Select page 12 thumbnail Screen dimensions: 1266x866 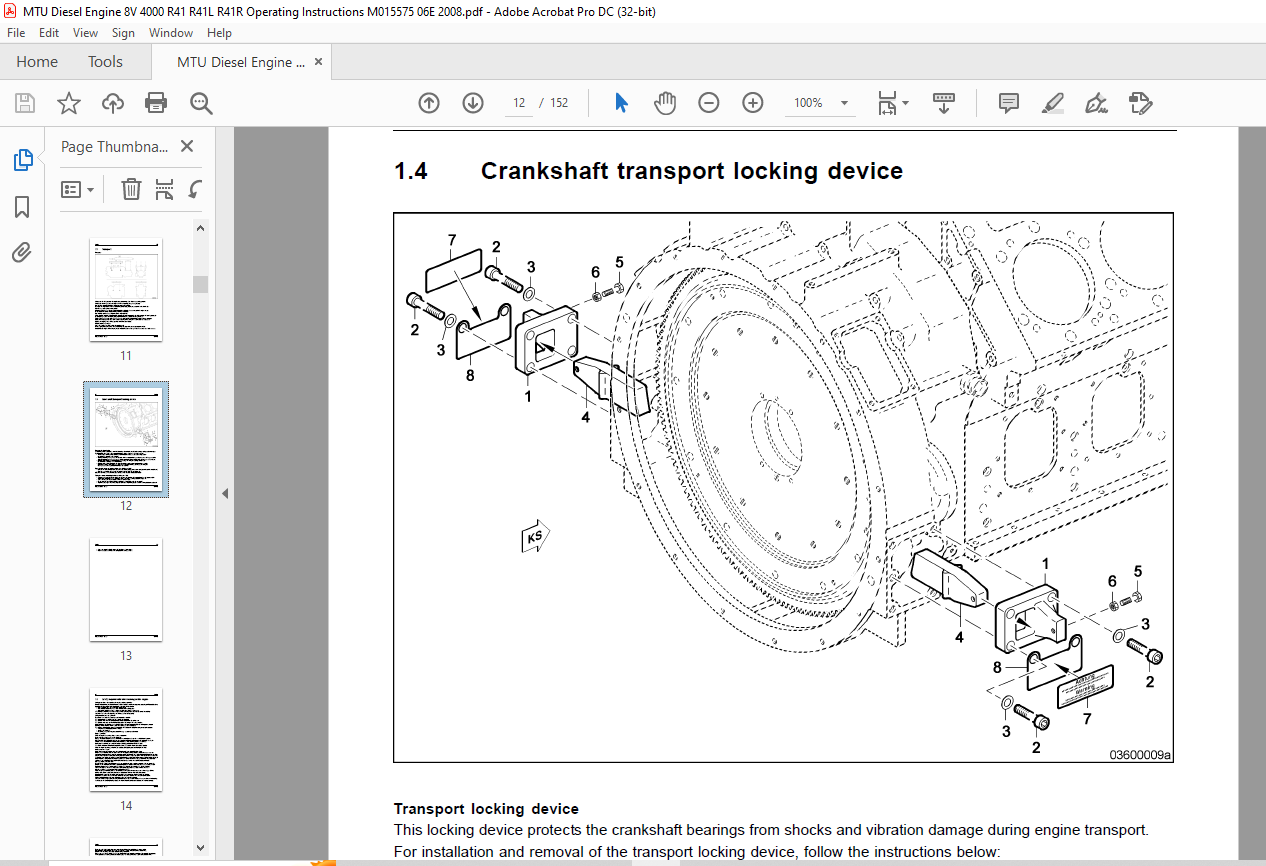tap(126, 439)
